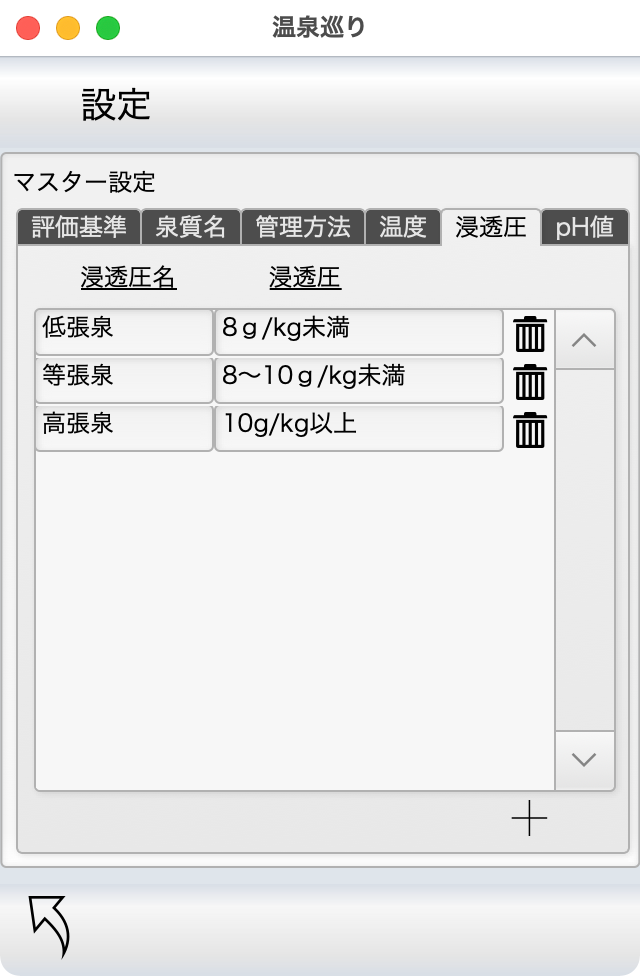Click the 8g/kg未満 pressure field
This screenshot has height=976, width=640.
tap(359, 332)
